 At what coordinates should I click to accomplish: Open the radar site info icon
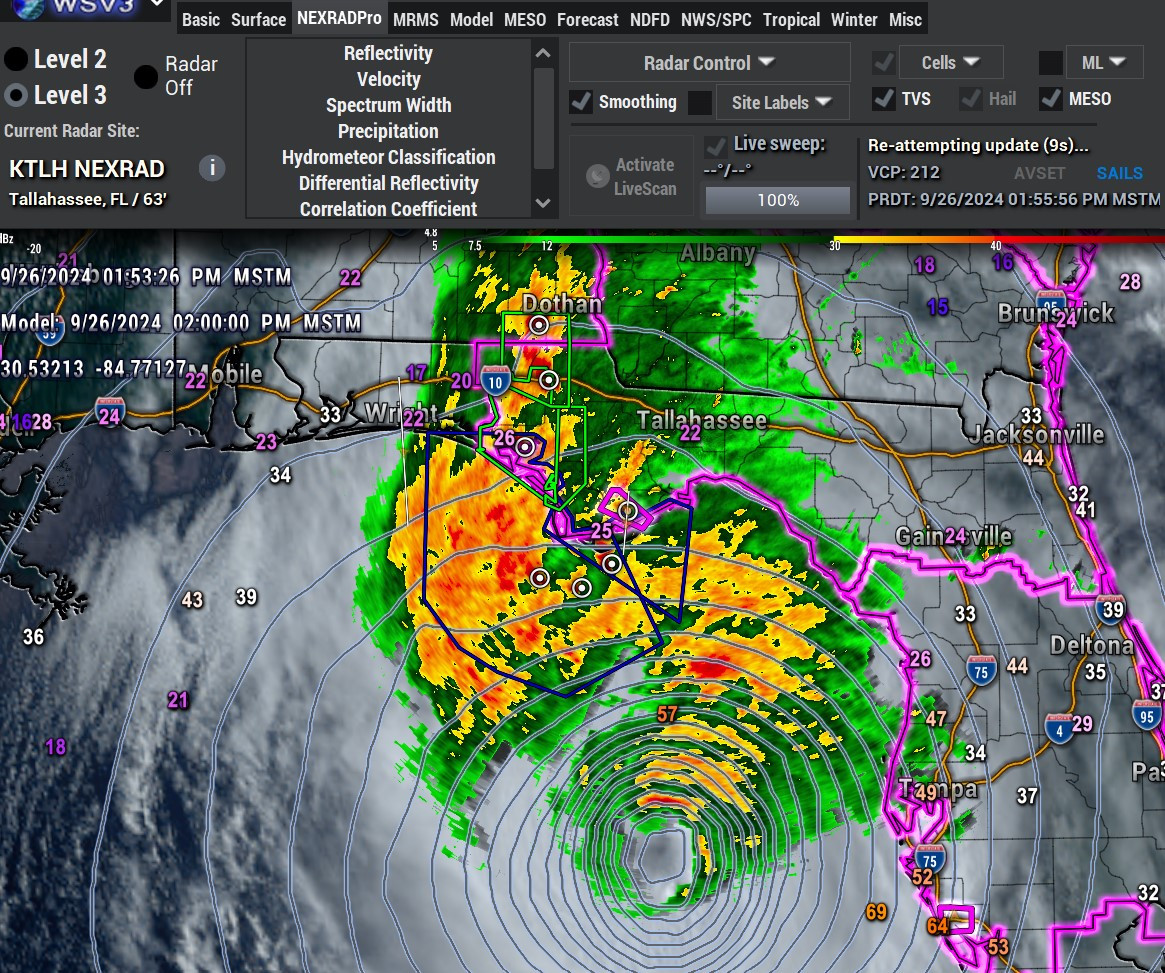(212, 168)
